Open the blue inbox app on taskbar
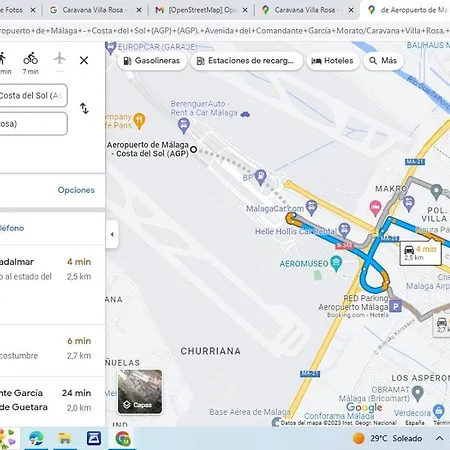The height and width of the screenshot is (450, 450). tap(94, 438)
